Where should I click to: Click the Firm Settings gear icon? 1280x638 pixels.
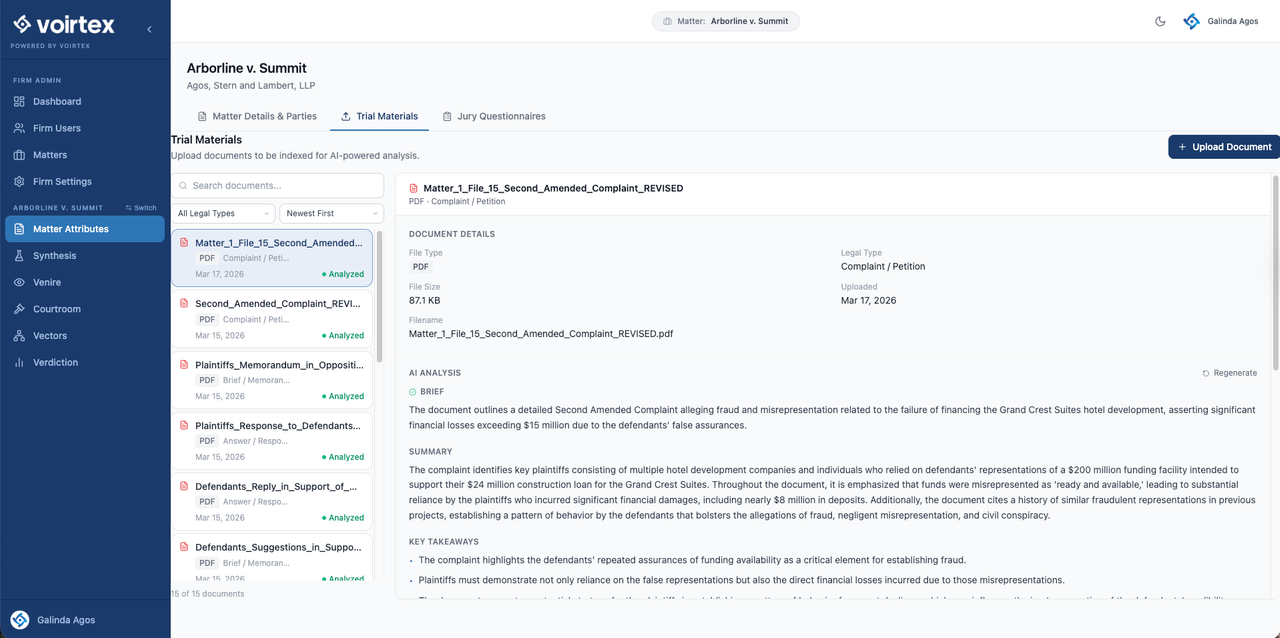click(x=19, y=182)
